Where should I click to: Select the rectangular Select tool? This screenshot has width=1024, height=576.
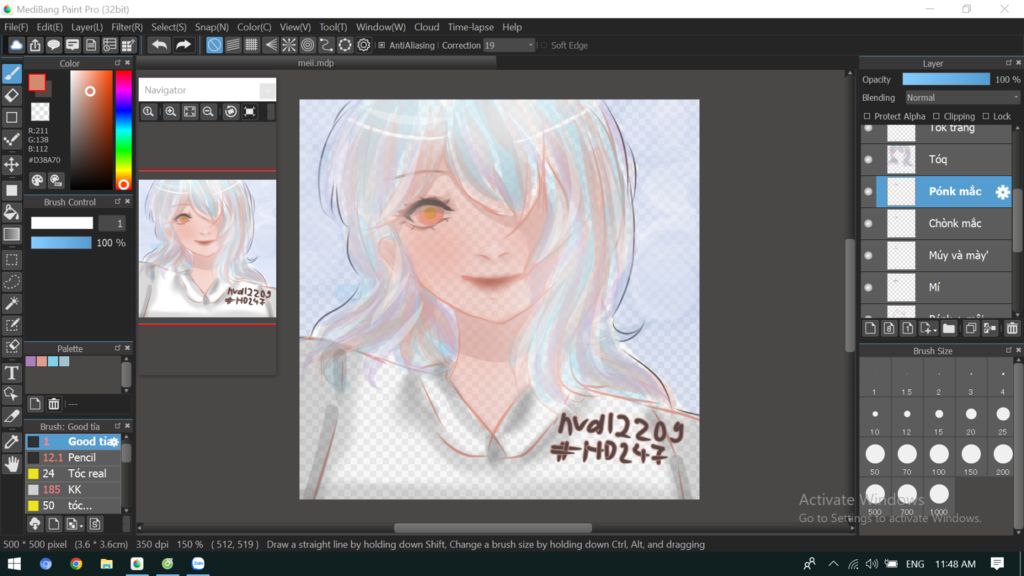tap(12, 260)
